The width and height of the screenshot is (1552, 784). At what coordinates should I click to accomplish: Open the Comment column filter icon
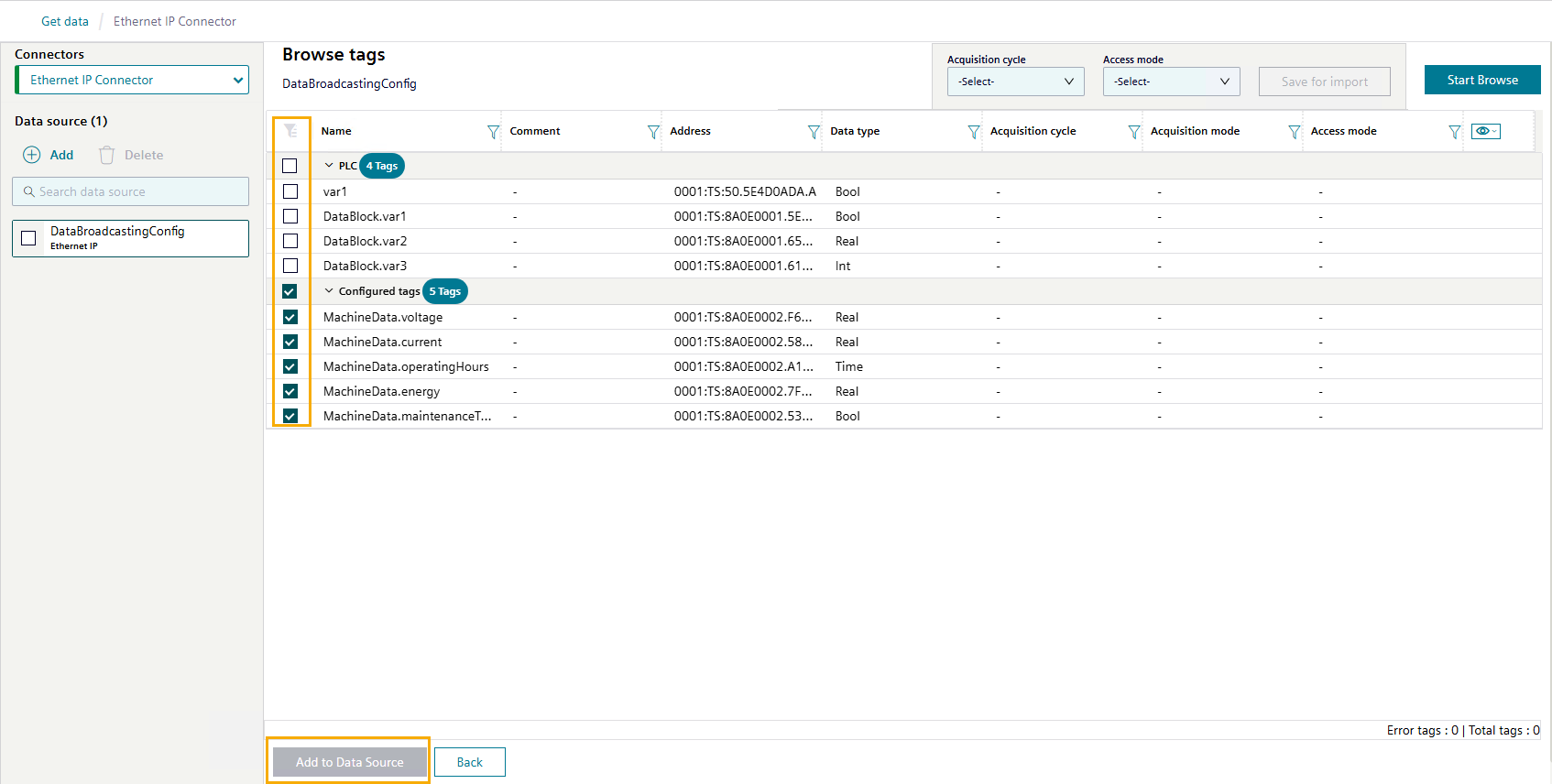[653, 132]
